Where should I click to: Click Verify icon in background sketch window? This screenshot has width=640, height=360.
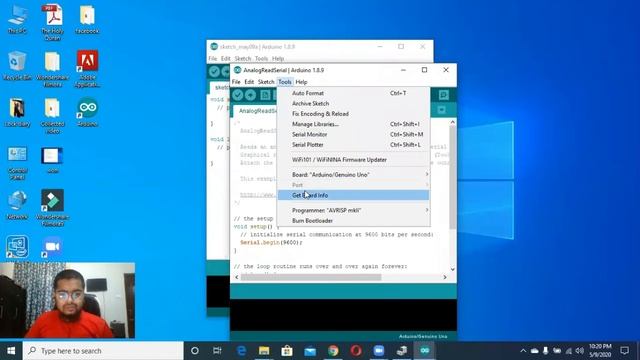214,72
